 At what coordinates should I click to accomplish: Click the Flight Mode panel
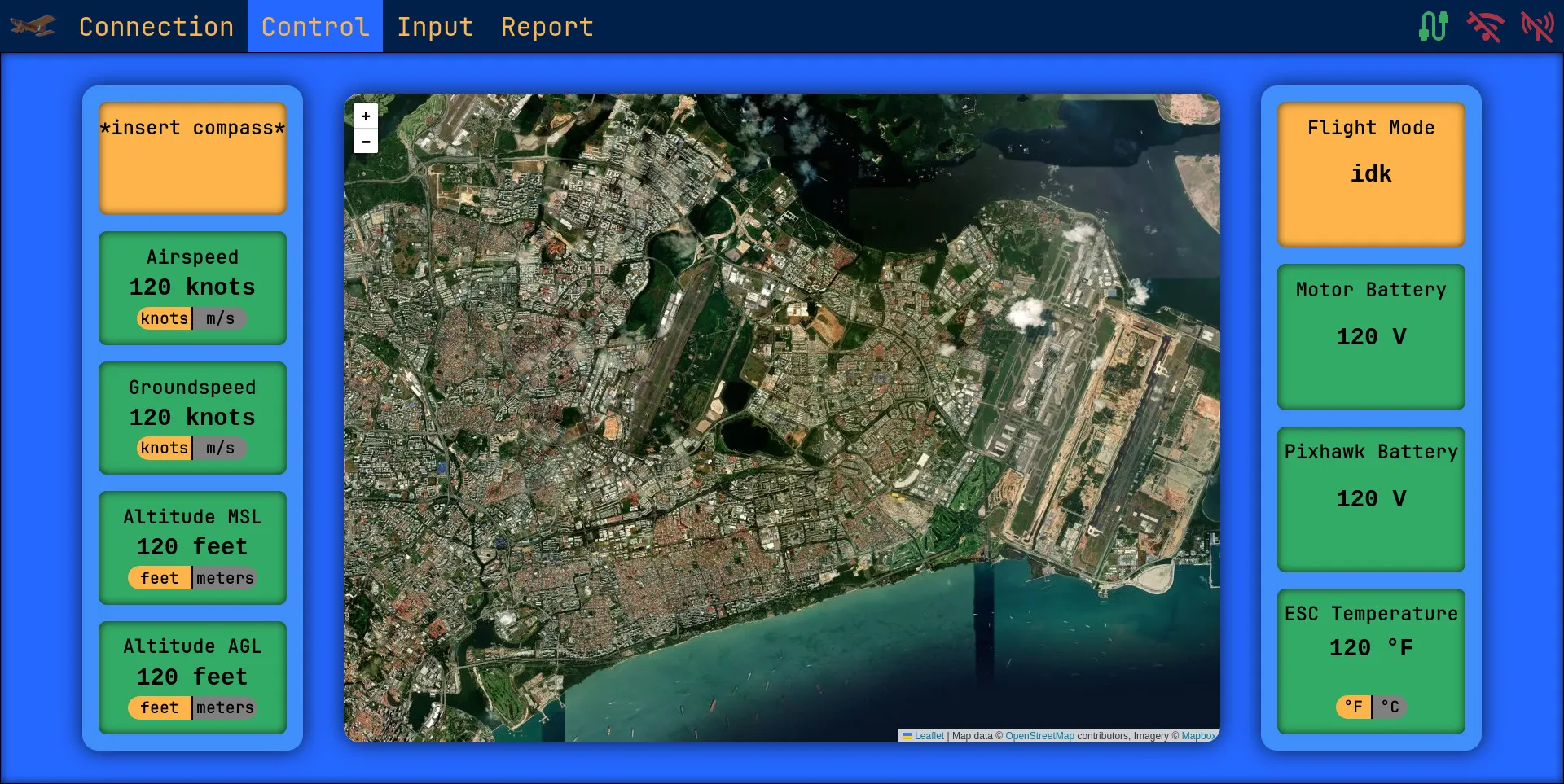(x=1371, y=174)
